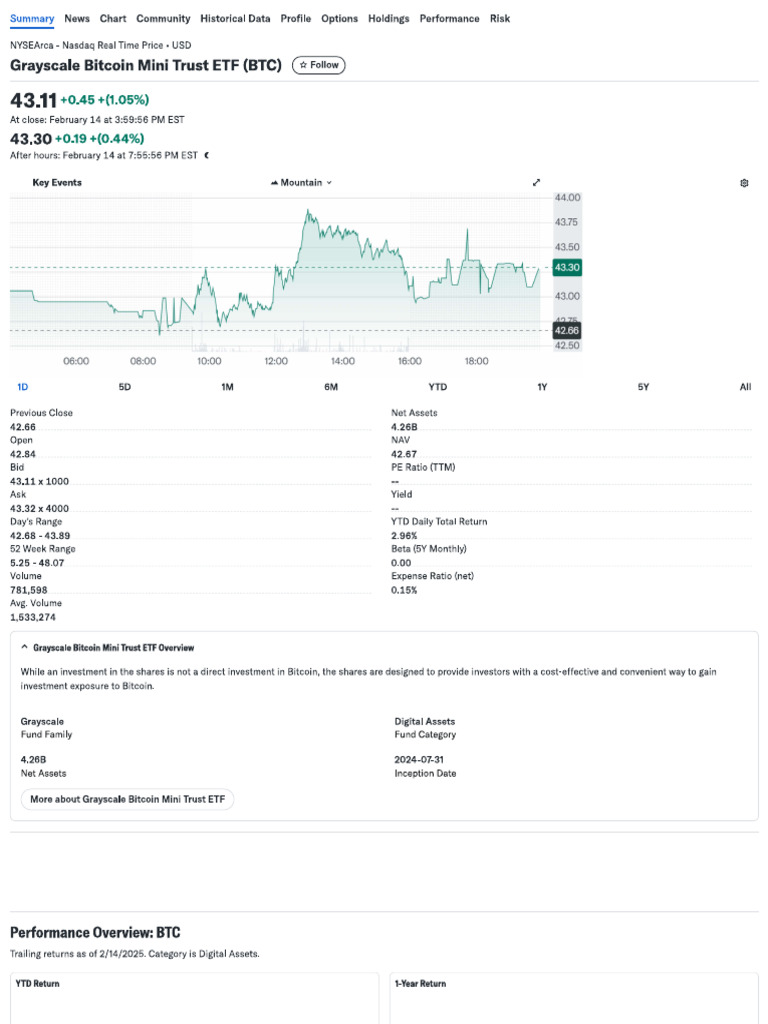Open the Profile tab
Viewport: 768px width, 1024px height.
[296, 18]
